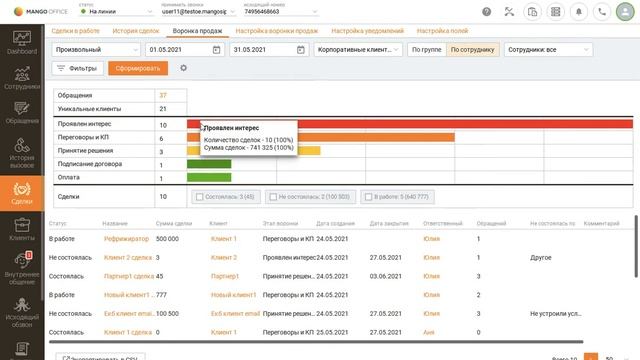Open the user profile avatar
The image size is (640, 360).
tap(625, 12)
